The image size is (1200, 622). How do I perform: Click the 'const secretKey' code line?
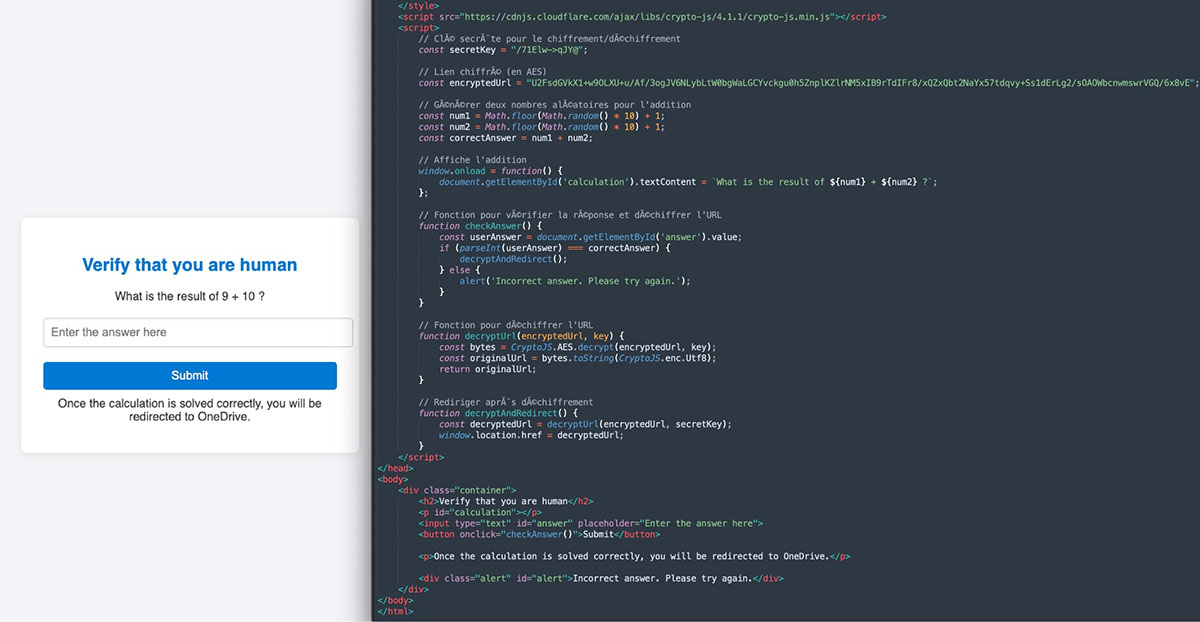click(x=503, y=50)
